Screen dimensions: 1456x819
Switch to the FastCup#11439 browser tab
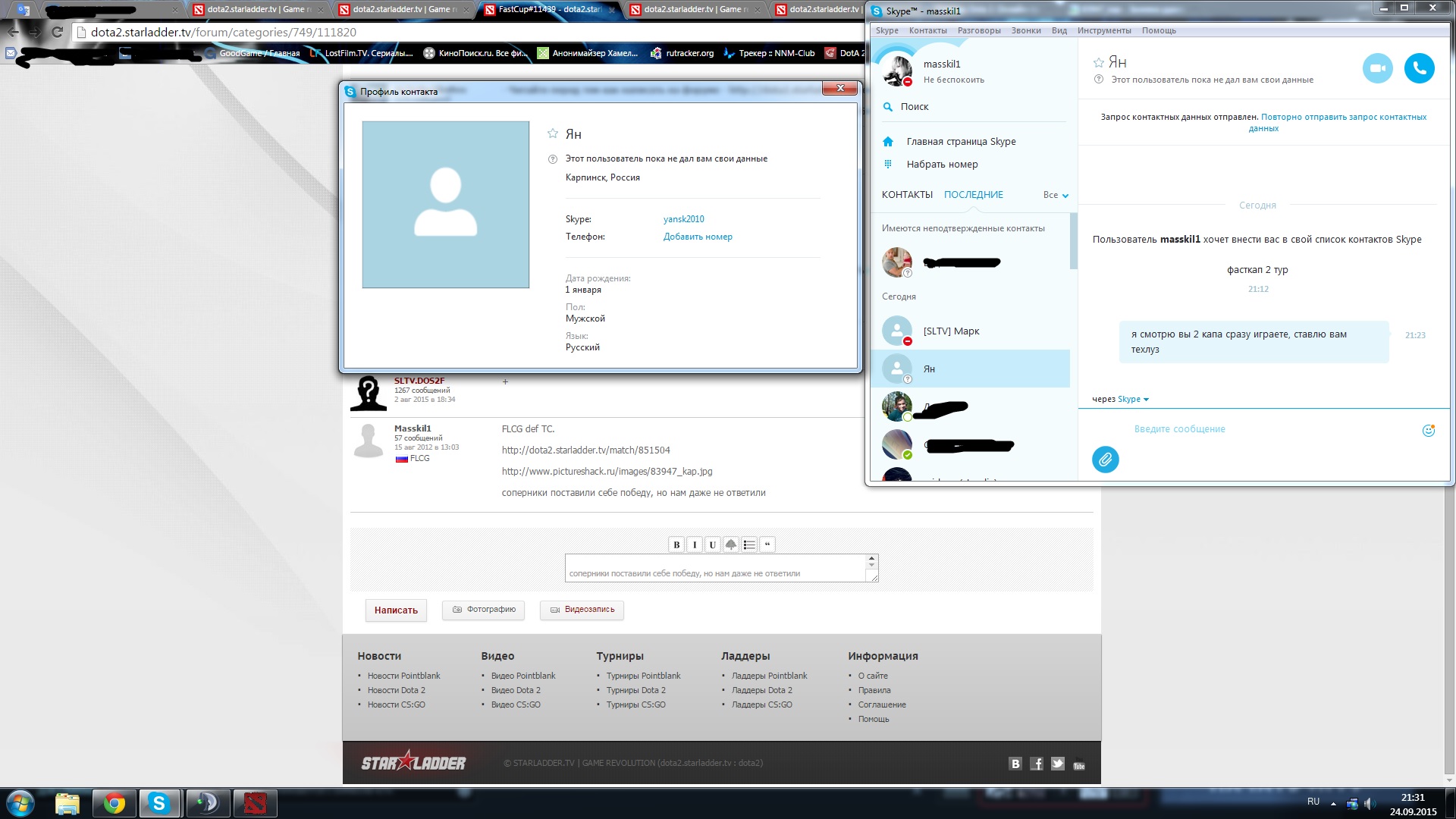point(550,9)
